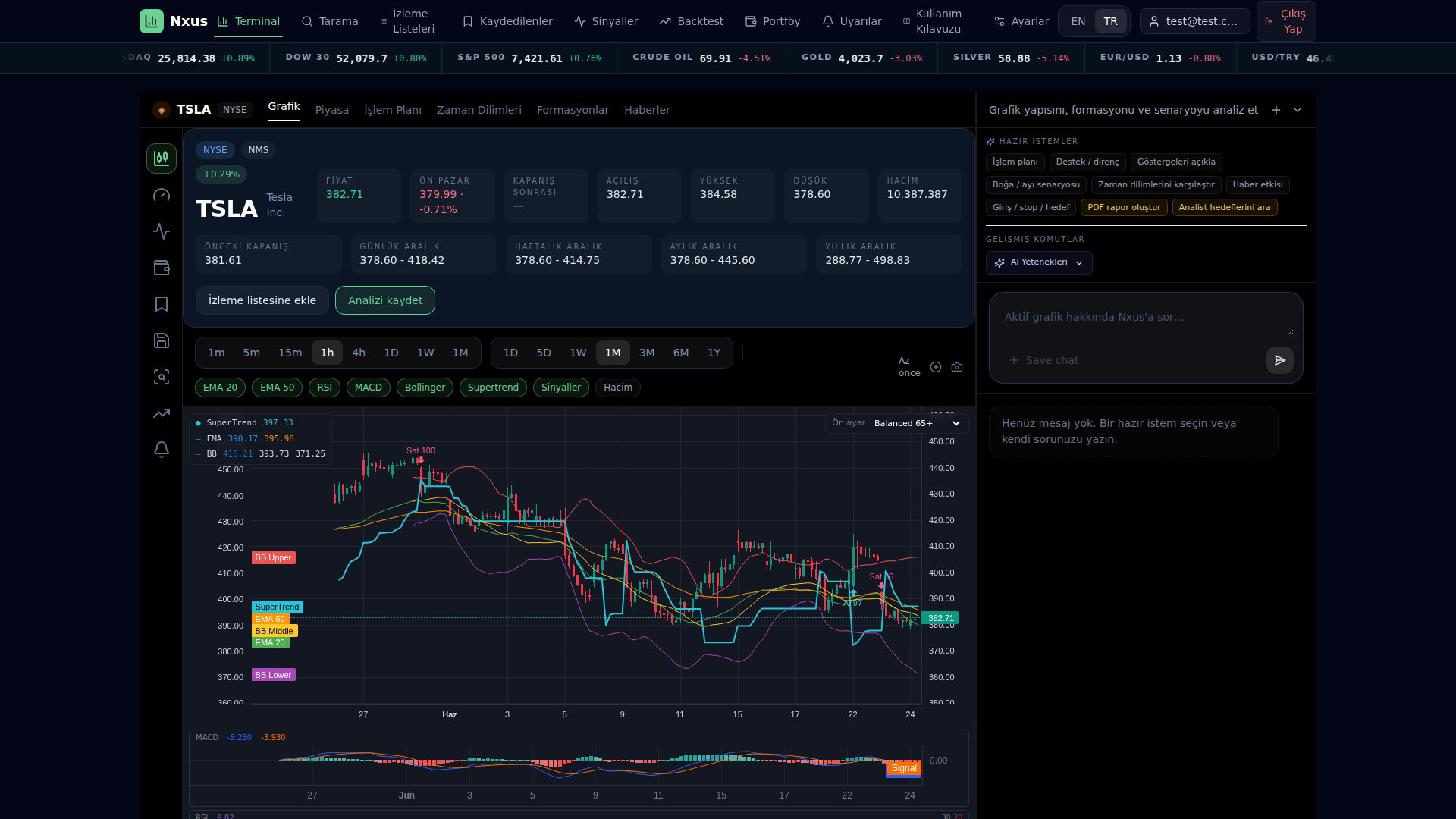
Task: Take chart snapshot with camera icon
Action: coord(957,367)
